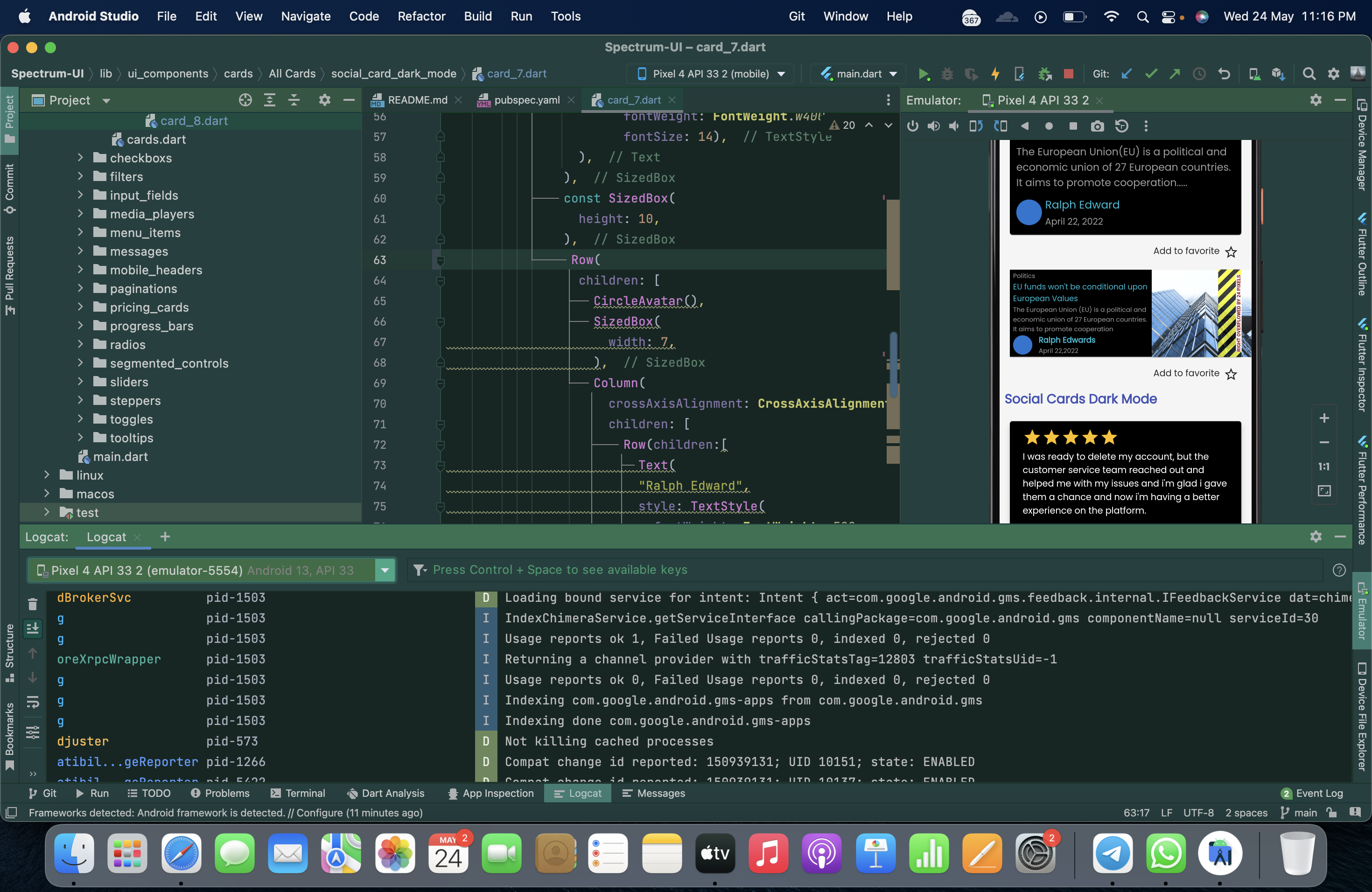This screenshot has width=1372, height=892.
Task: Switch to the pubspec.yaml tab
Action: (526, 100)
